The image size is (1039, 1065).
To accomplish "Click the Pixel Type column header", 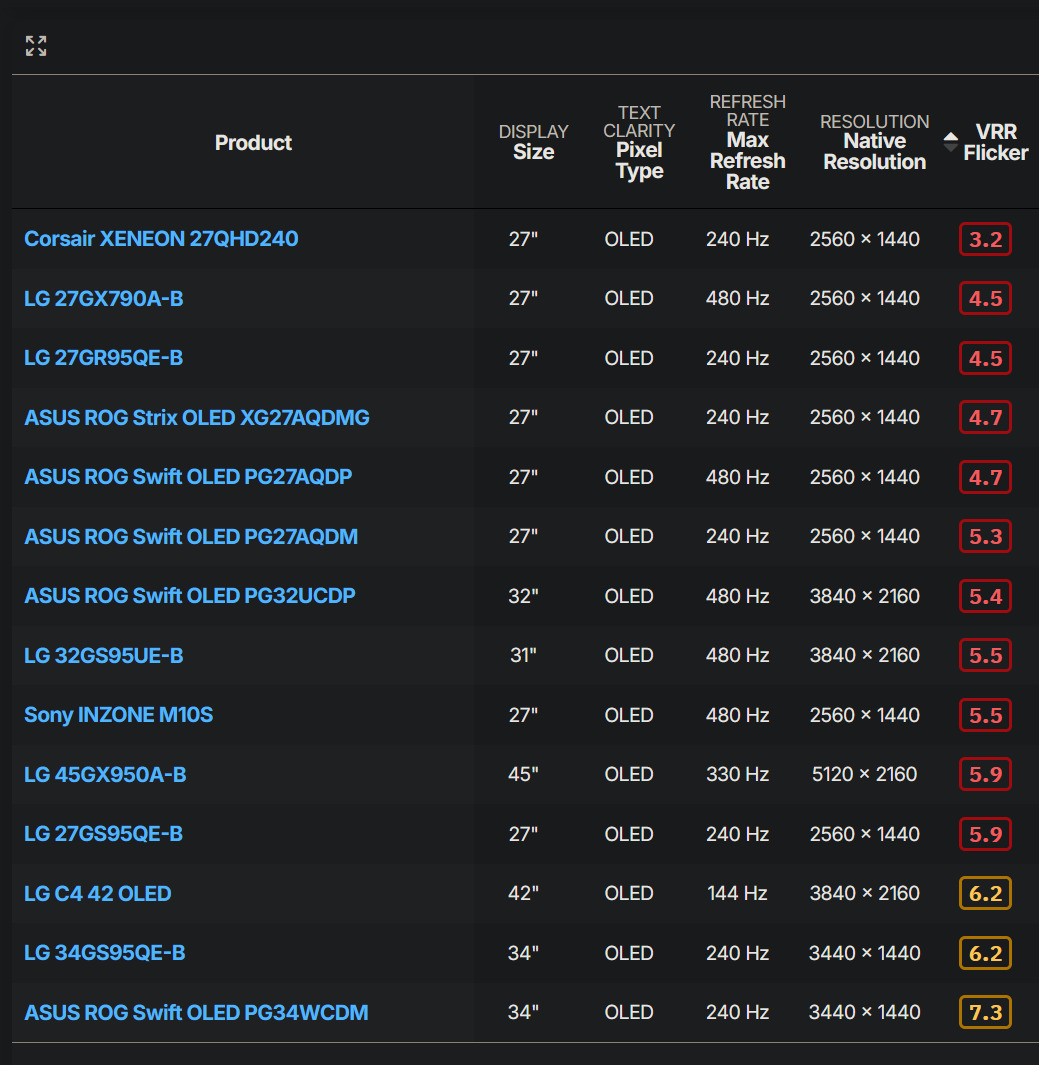I will tap(639, 142).
